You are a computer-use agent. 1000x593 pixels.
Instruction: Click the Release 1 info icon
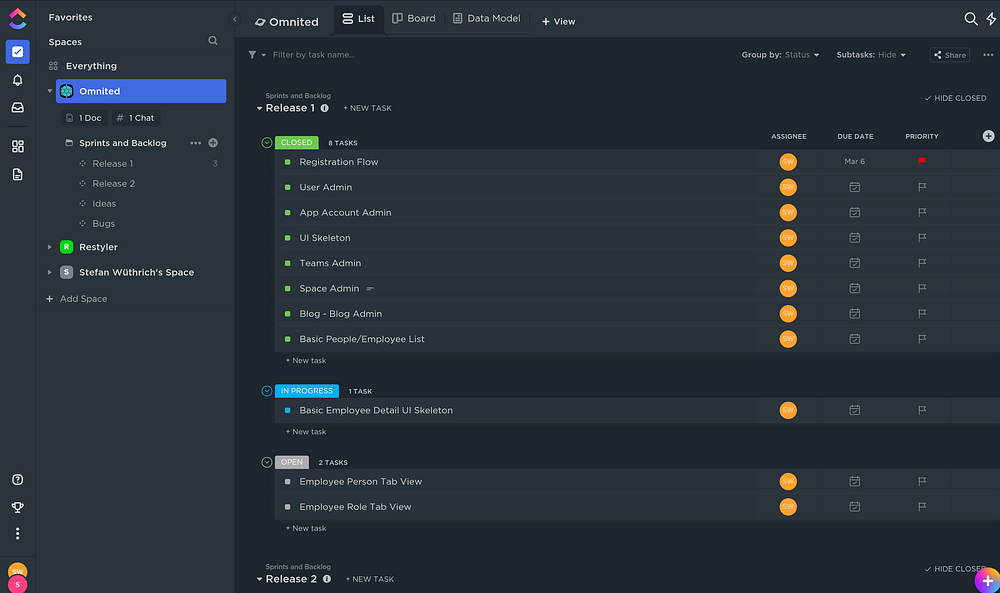pyautogui.click(x=325, y=108)
